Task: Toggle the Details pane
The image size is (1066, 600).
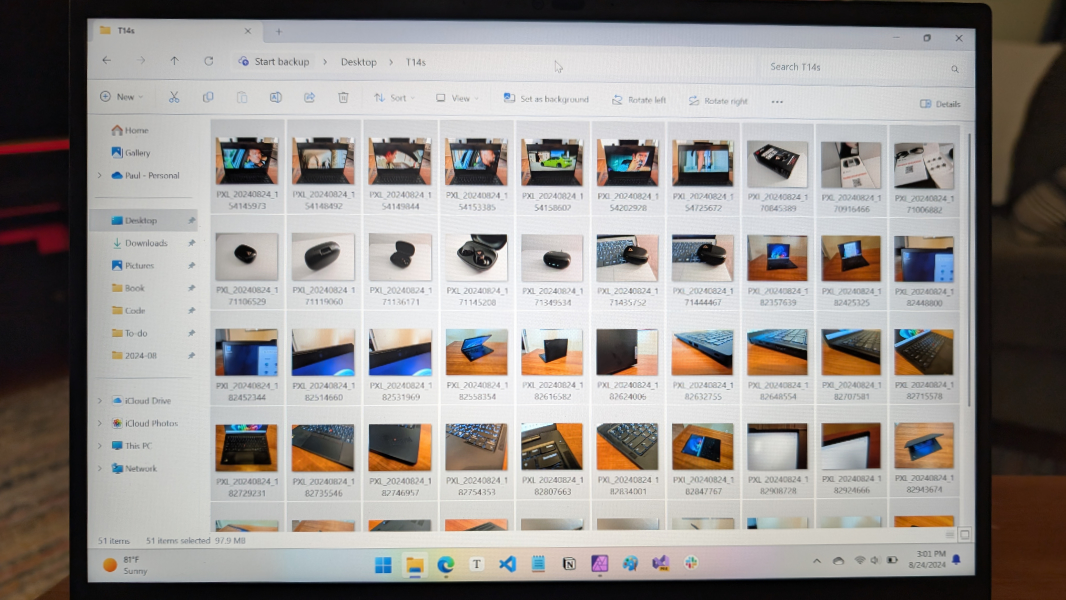Action: point(940,104)
